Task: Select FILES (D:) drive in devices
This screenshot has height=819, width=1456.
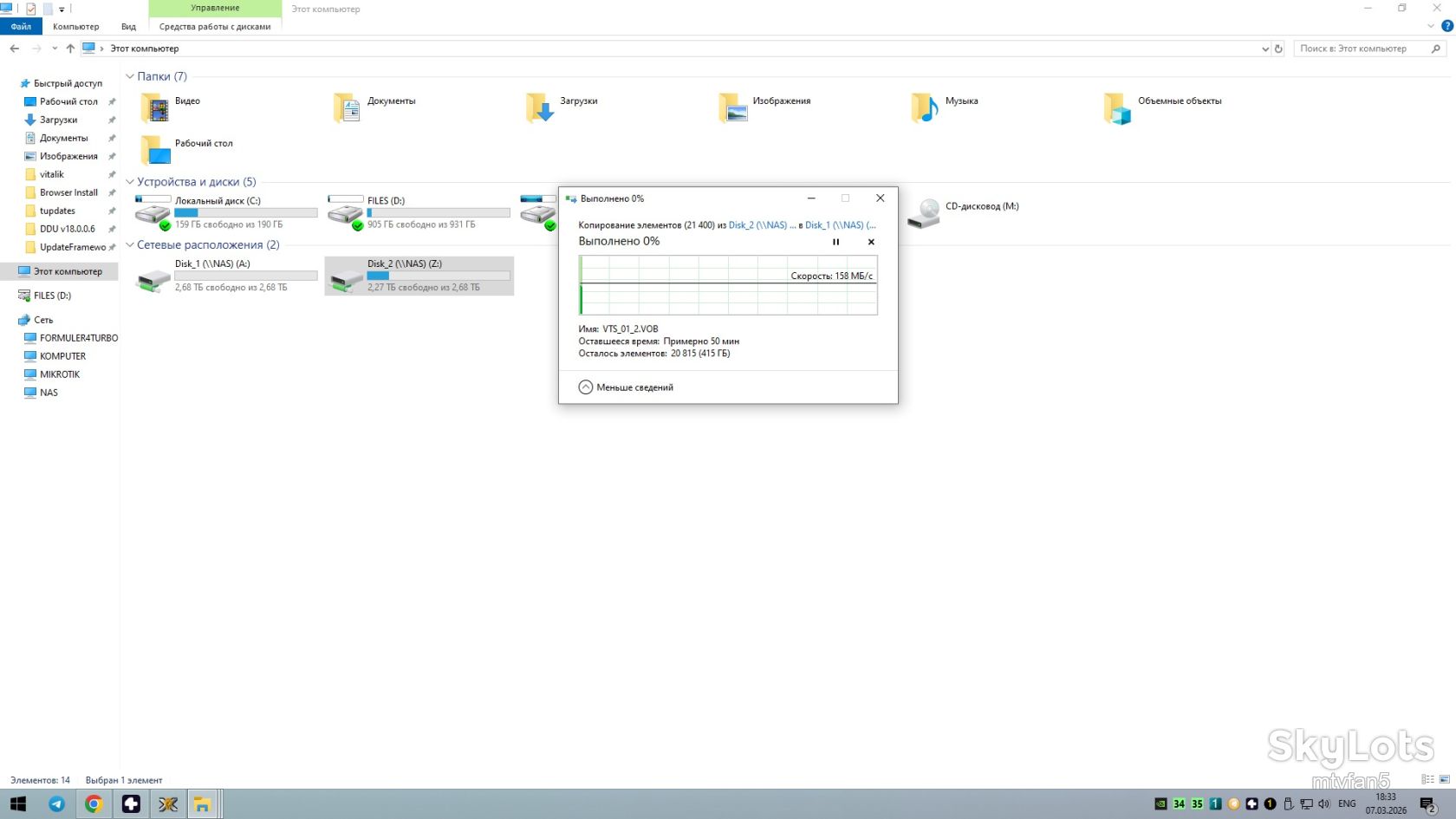Action: [x=419, y=212]
